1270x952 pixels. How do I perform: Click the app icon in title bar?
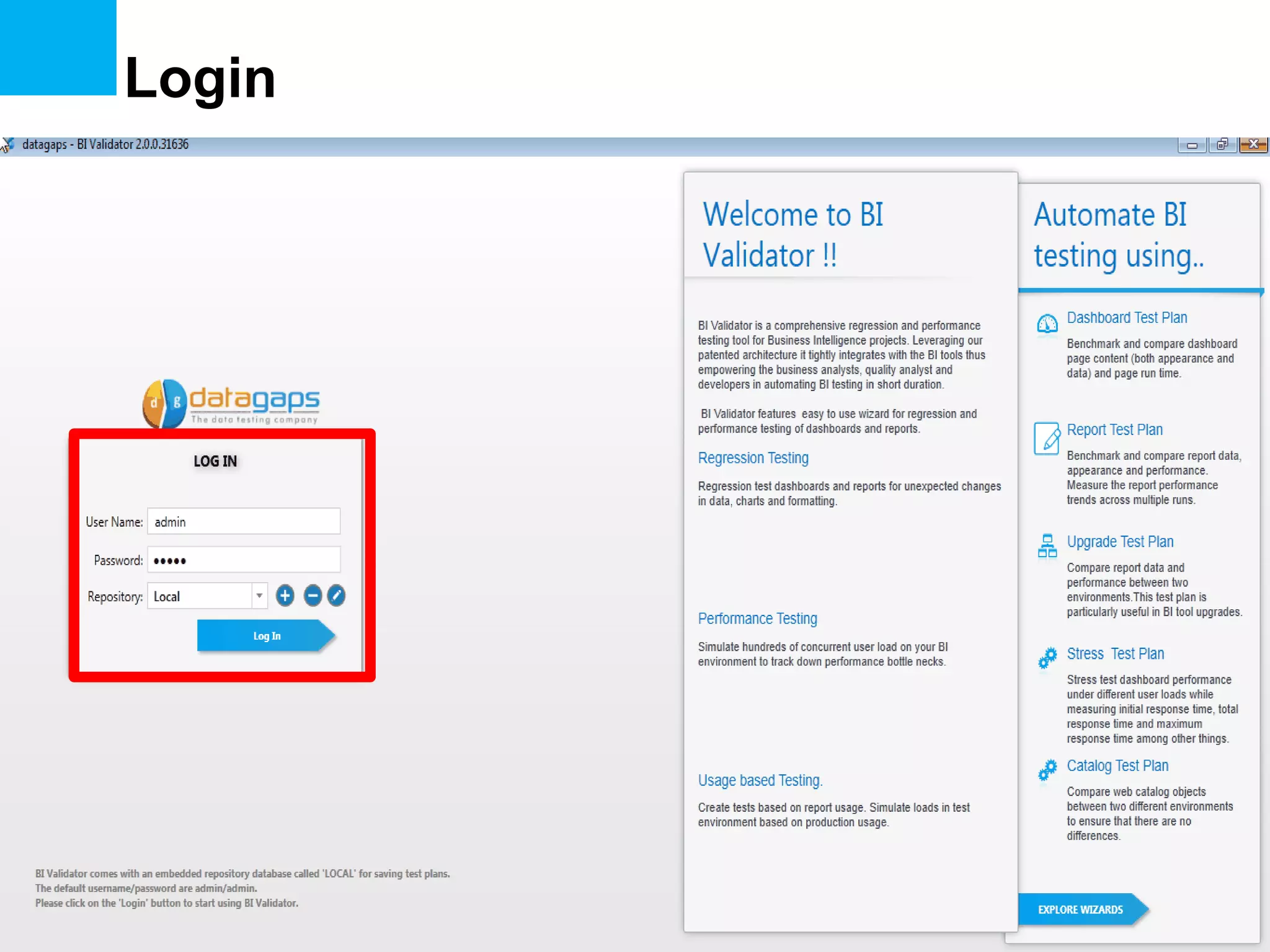tap(7, 145)
